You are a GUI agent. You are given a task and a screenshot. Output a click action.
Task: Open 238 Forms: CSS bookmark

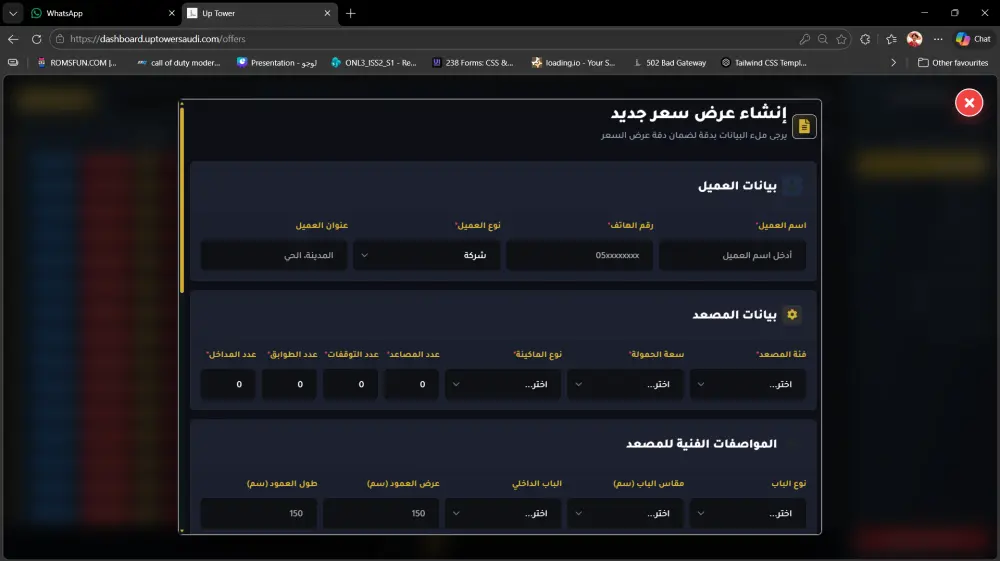click(x=473, y=62)
